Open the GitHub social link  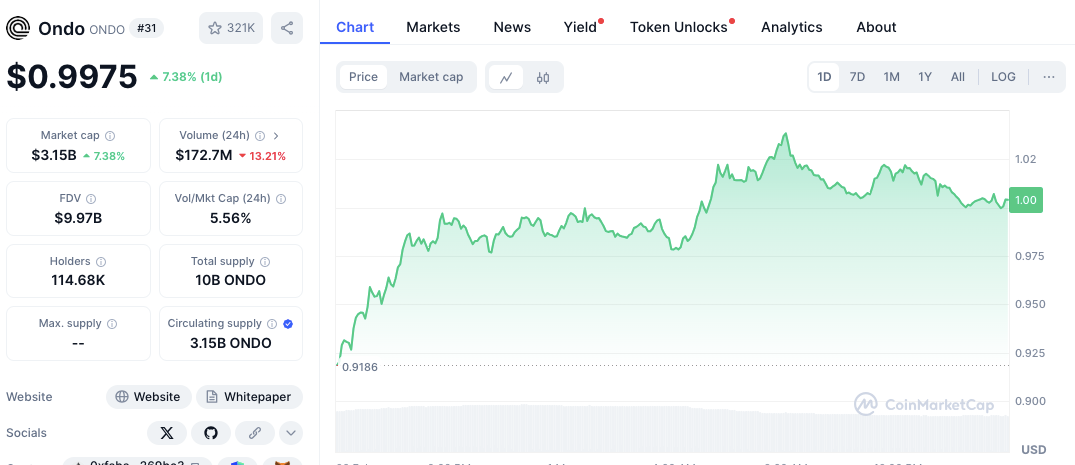click(x=210, y=433)
